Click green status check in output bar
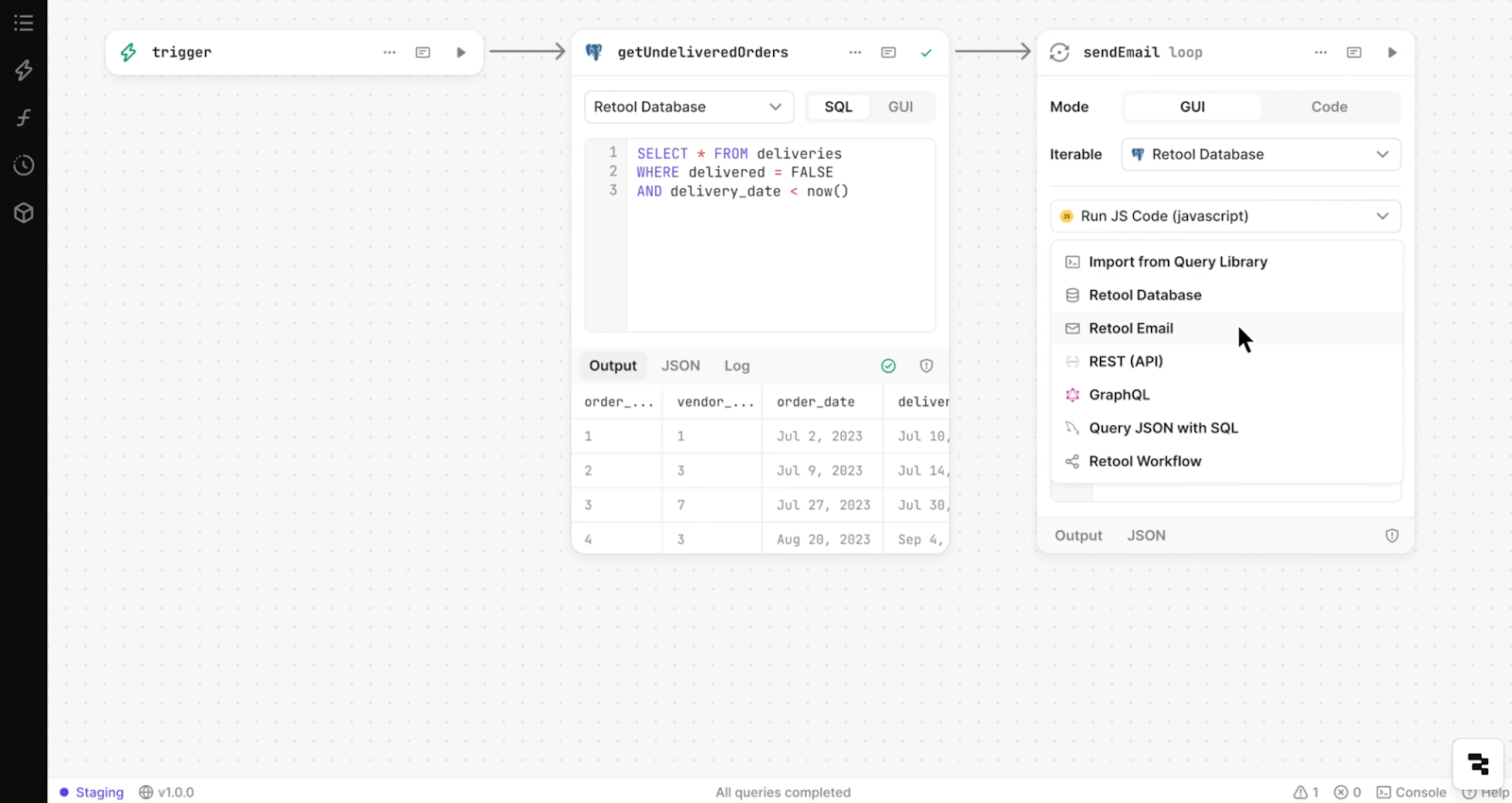Viewport: 1512px width, 803px height. tap(888, 366)
